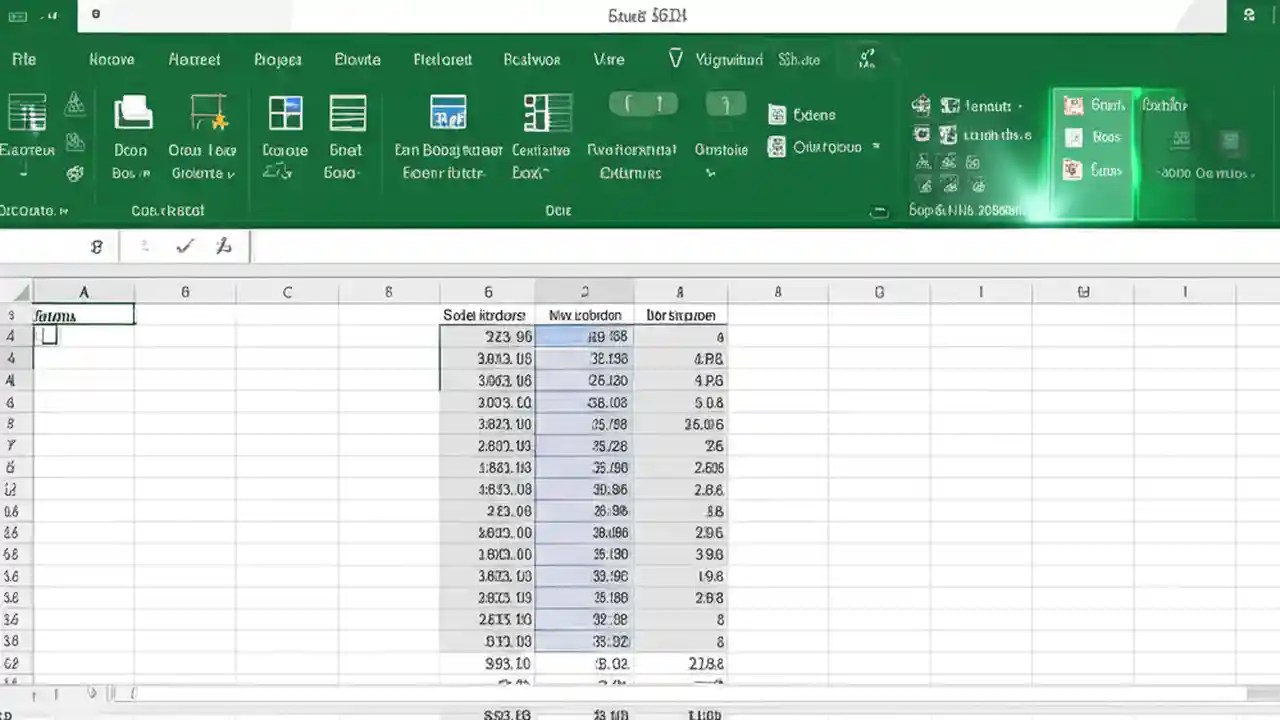
Task: Select the Format Painter star icon
Action: (x=205, y=110)
